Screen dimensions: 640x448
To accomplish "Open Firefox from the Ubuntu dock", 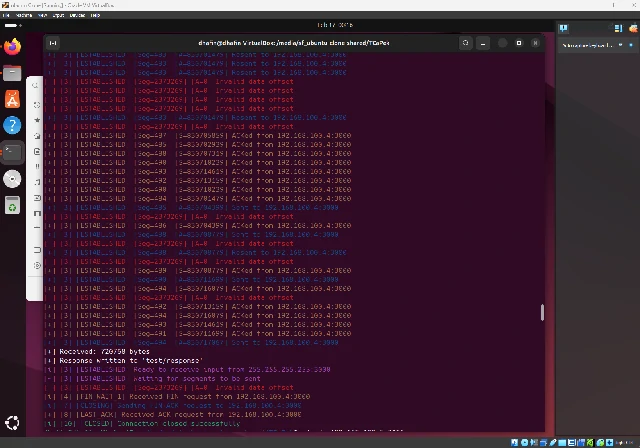I will click(x=12, y=47).
